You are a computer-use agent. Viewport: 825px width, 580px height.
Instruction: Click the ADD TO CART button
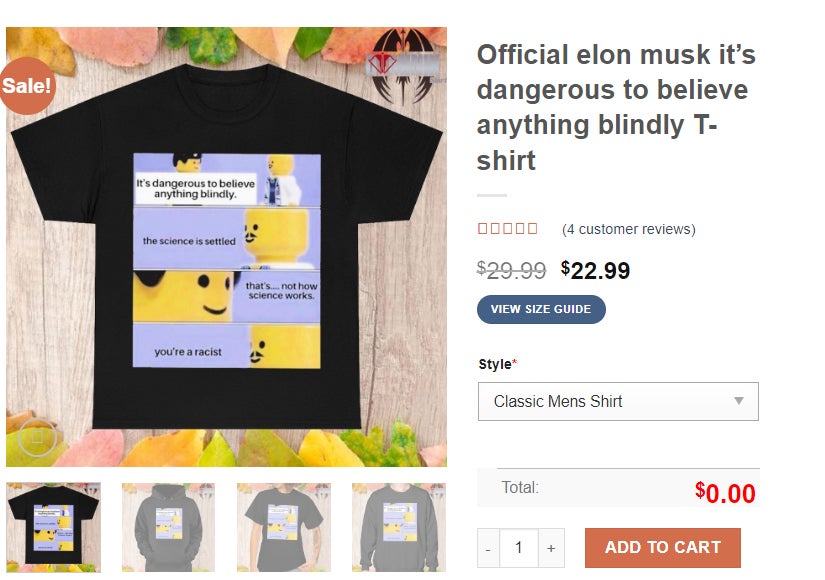tap(662, 548)
